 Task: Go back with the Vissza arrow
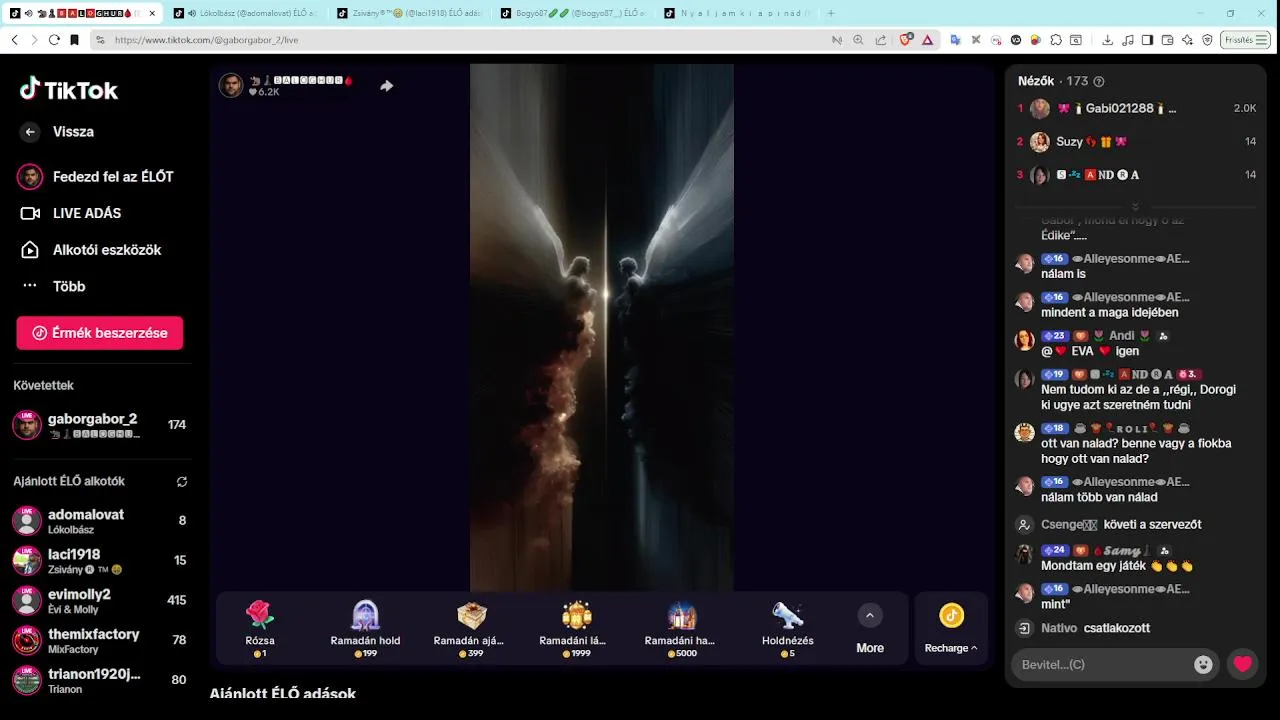[30, 132]
